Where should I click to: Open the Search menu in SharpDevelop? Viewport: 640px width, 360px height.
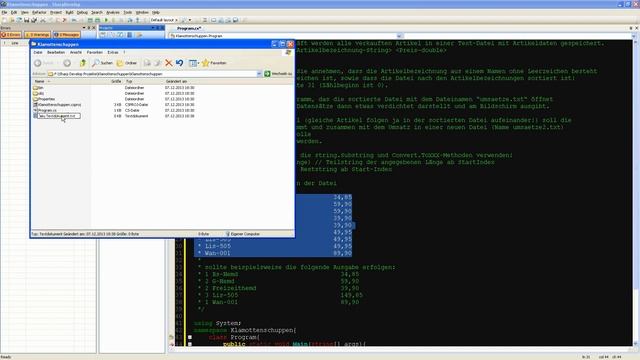click(x=97, y=13)
